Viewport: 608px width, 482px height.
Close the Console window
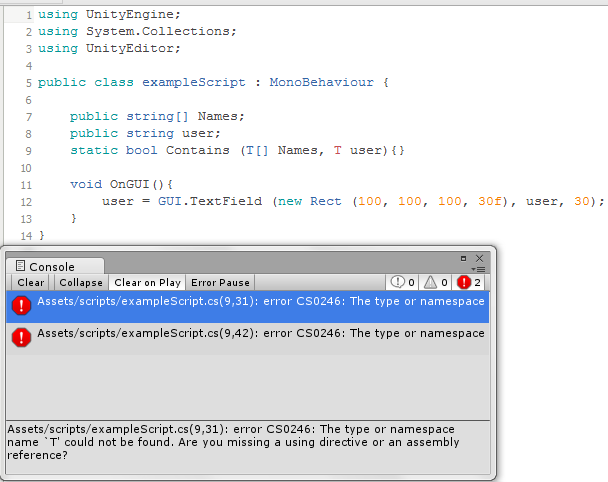click(480, 258)
